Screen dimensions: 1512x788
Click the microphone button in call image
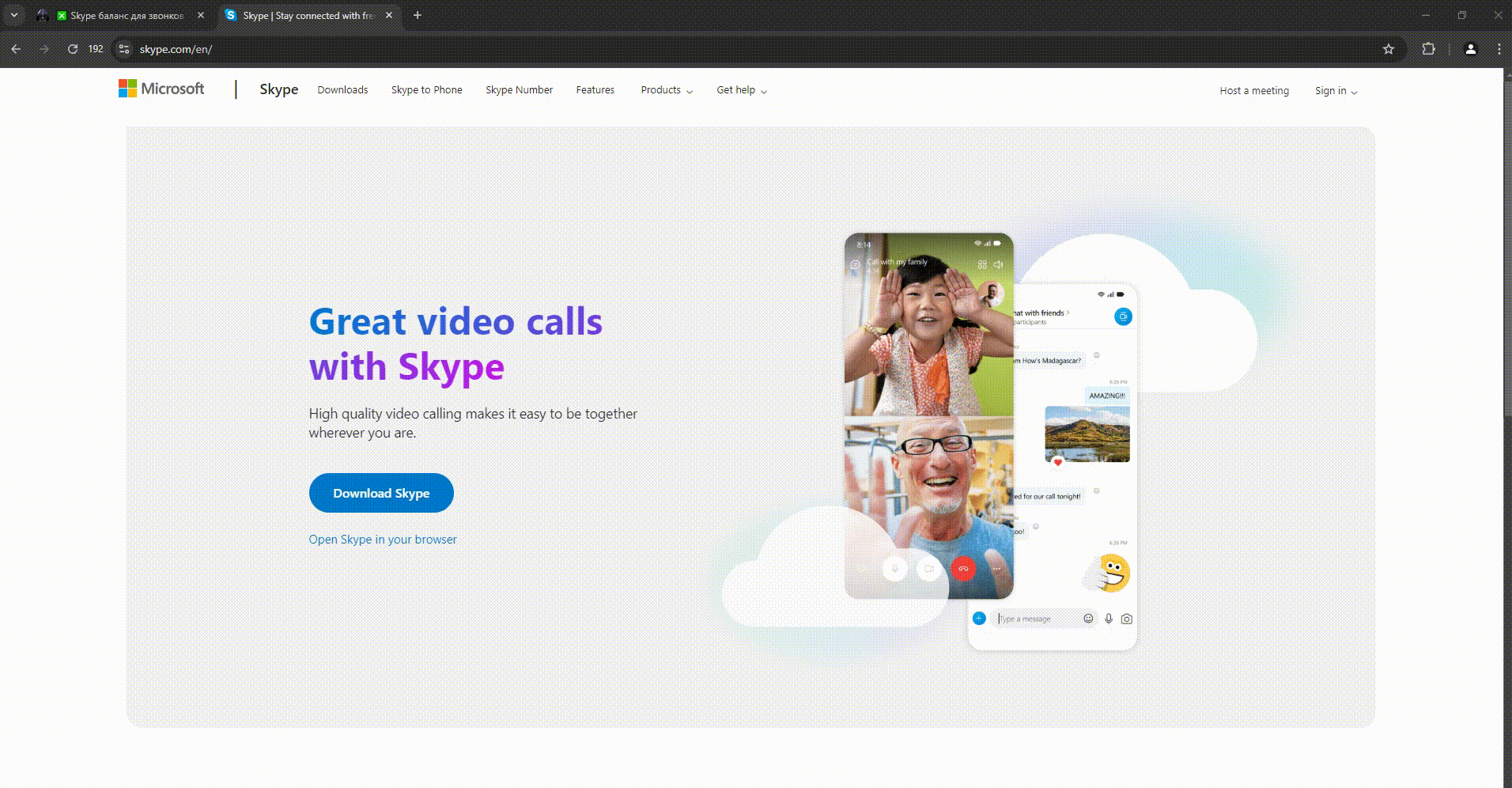coord(895,568)
